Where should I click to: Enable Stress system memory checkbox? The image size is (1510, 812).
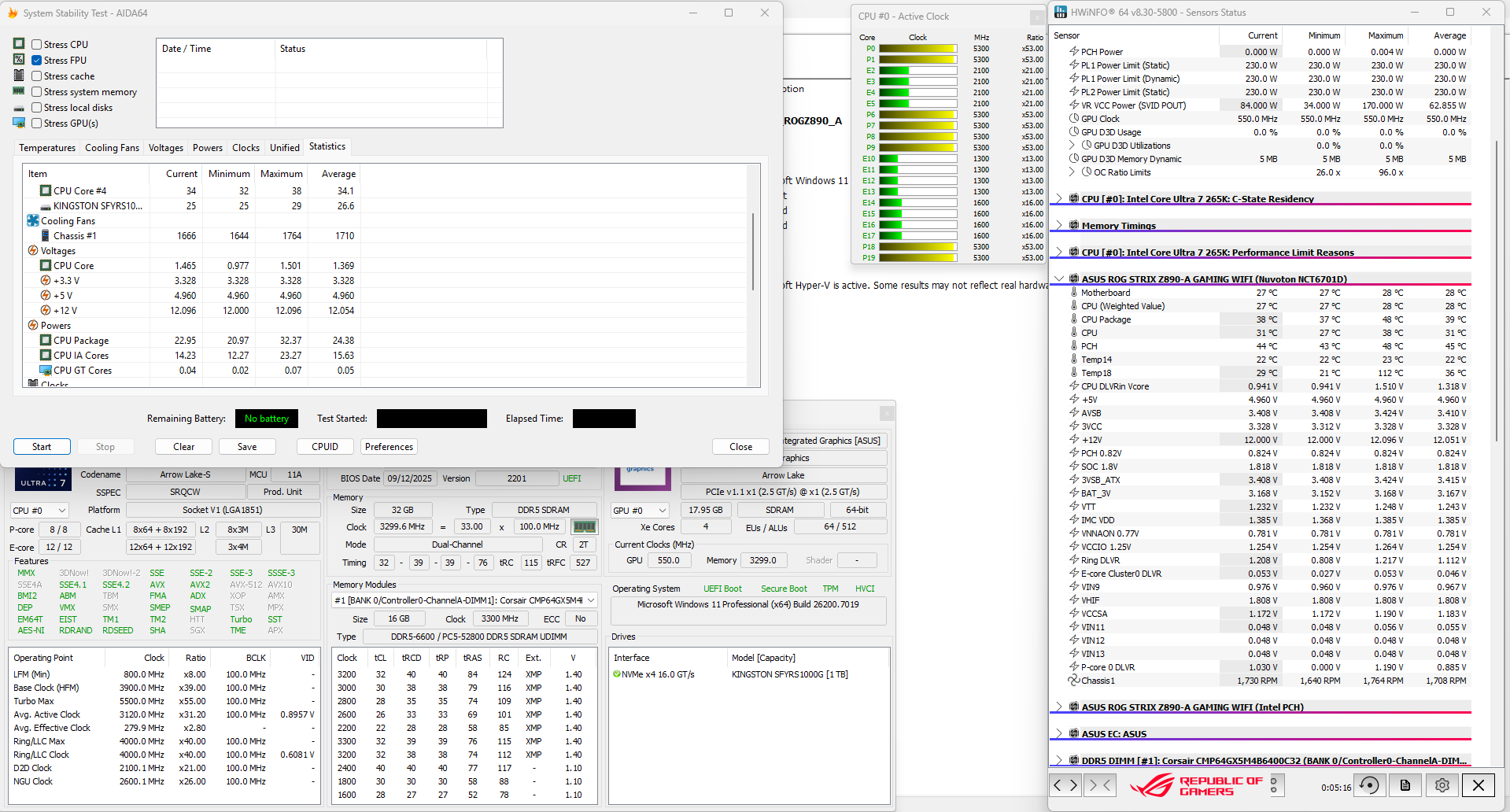[x=37, y=92]
